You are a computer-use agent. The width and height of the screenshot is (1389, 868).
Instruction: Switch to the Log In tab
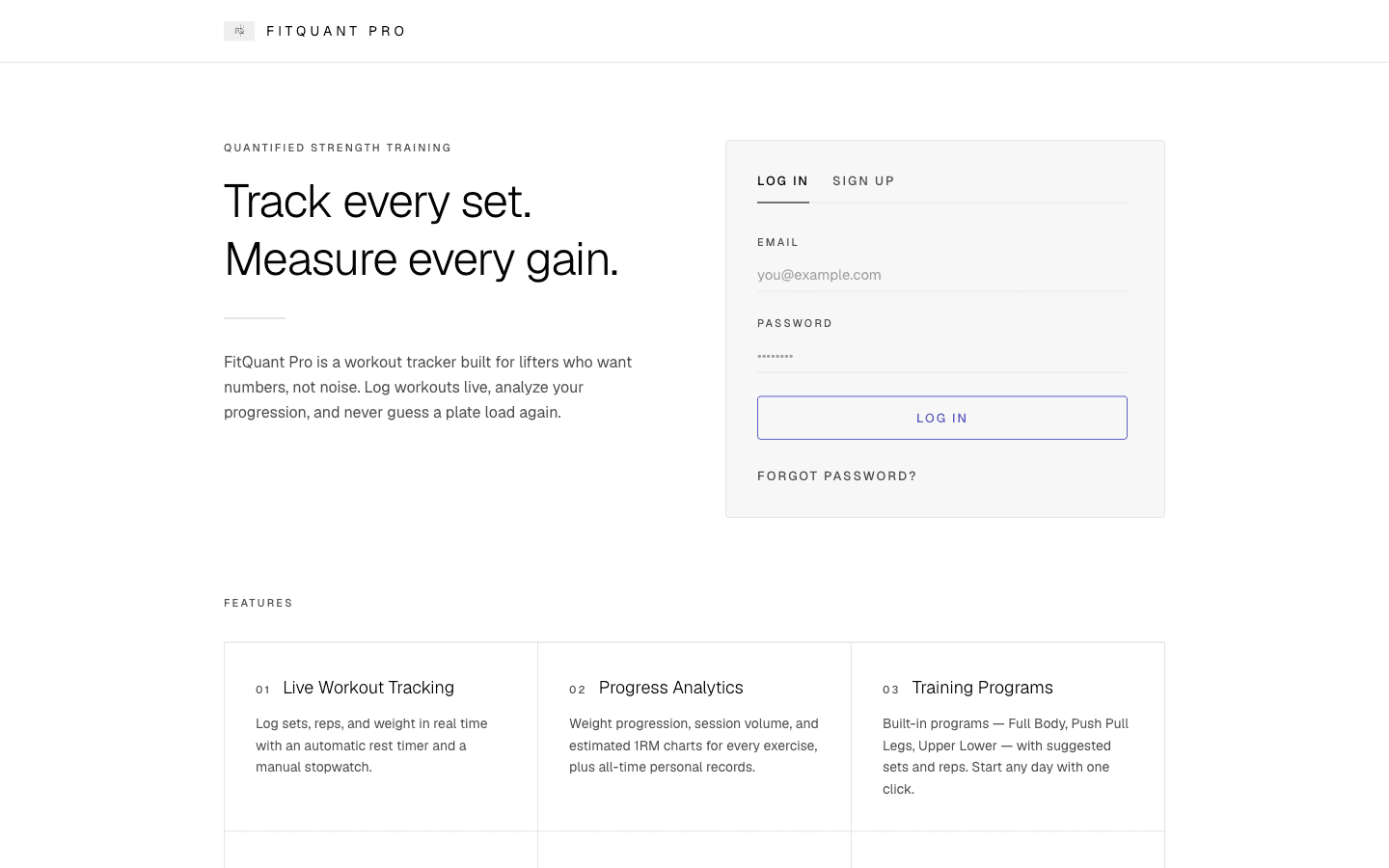(782, 181)
